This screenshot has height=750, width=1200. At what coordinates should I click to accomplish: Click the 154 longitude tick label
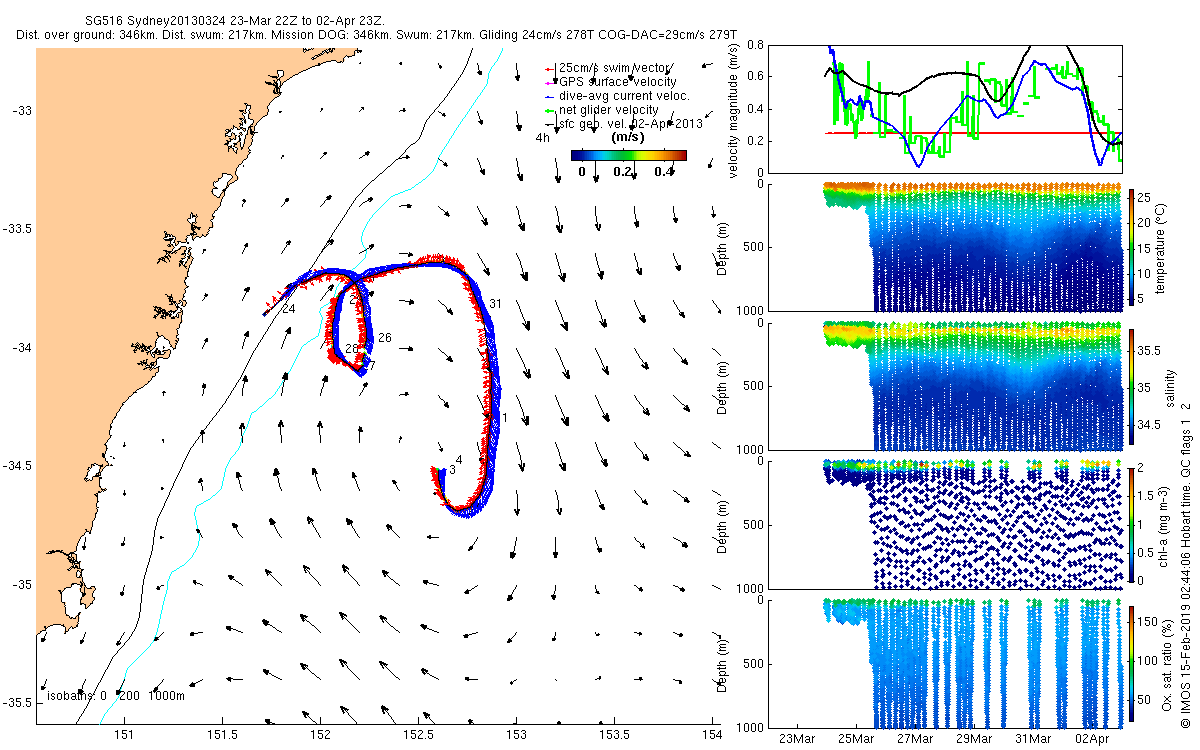[711, 736]
